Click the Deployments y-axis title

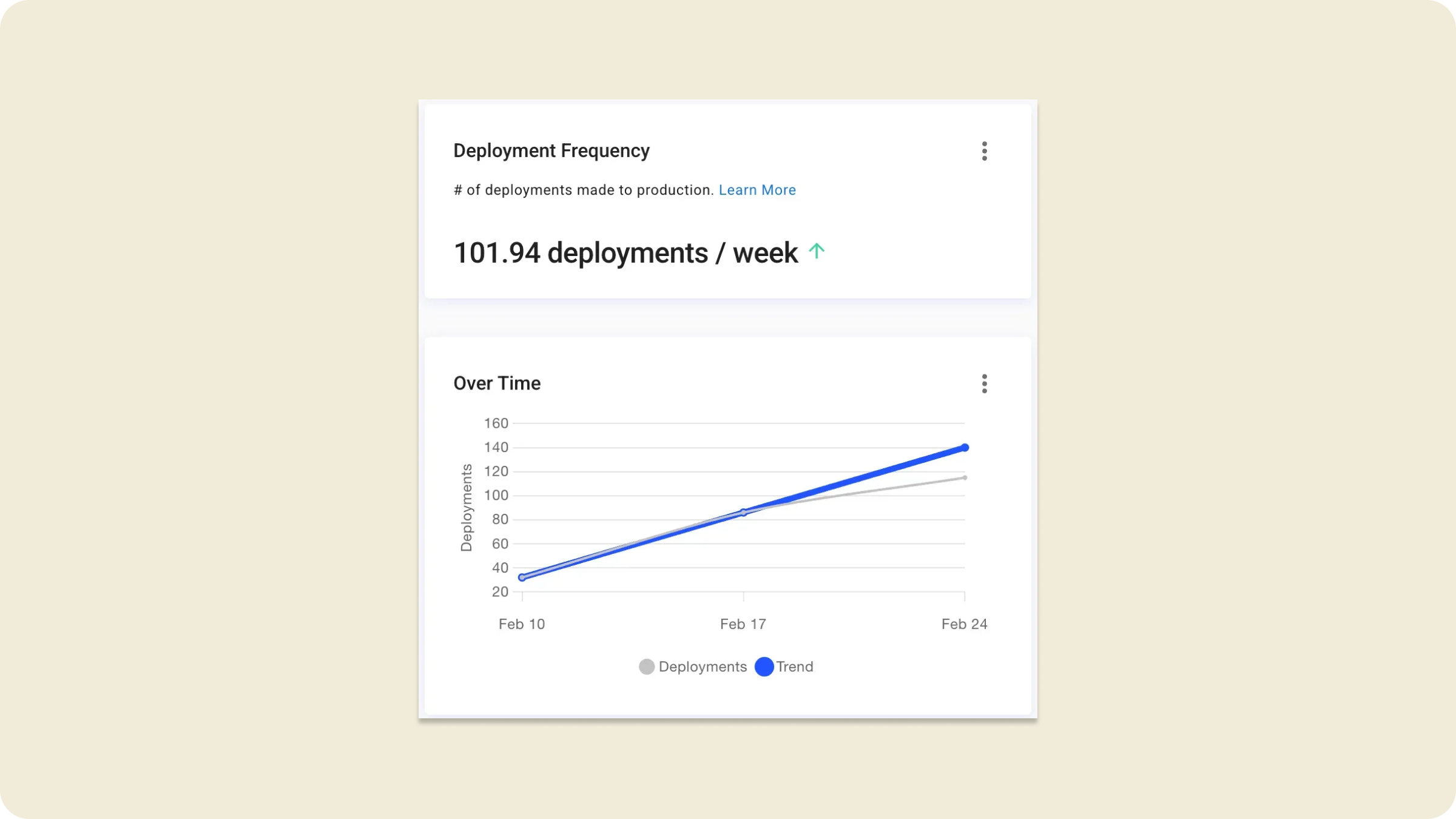coord(466,508)
